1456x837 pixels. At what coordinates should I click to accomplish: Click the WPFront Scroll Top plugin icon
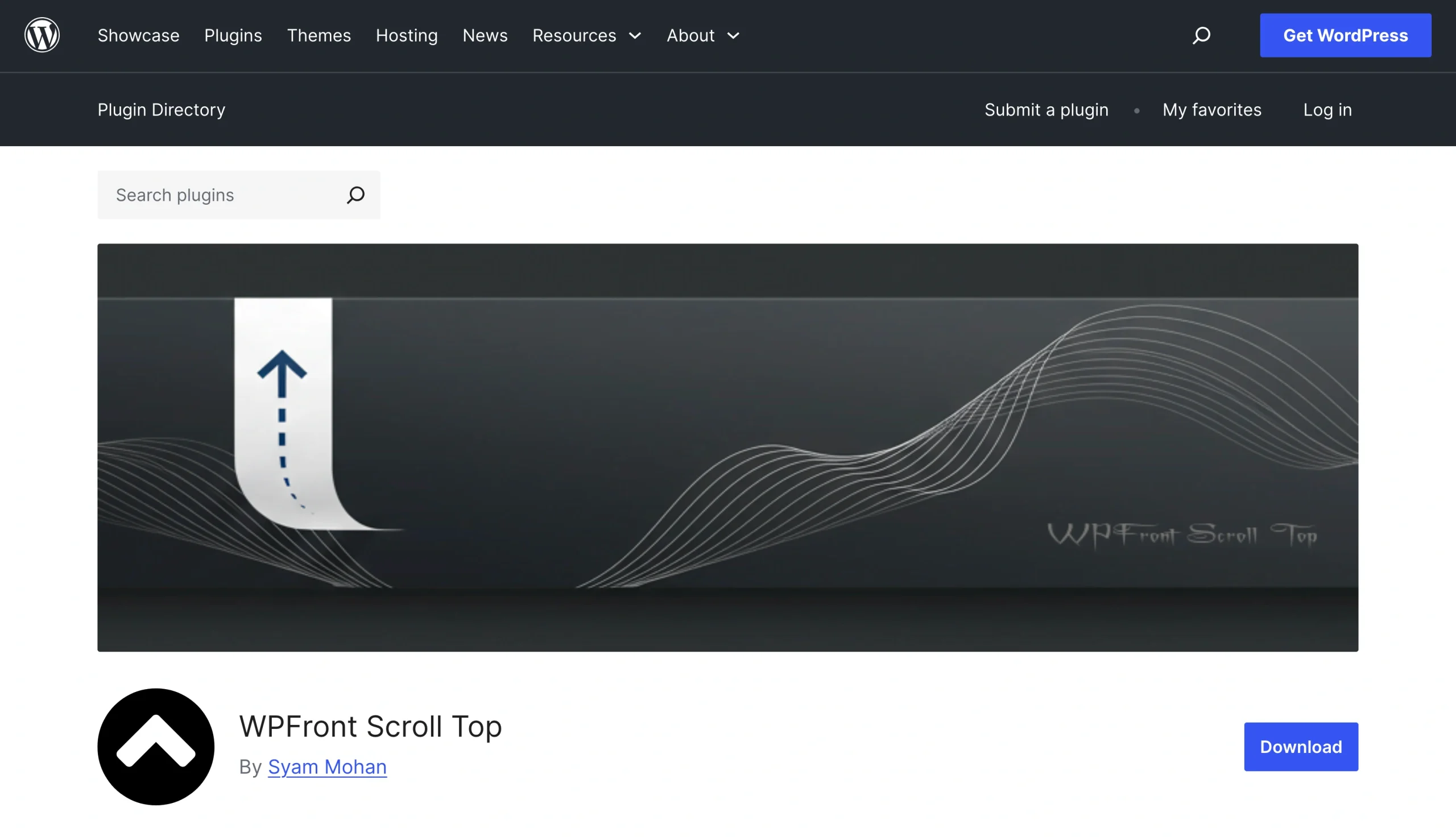156,747
